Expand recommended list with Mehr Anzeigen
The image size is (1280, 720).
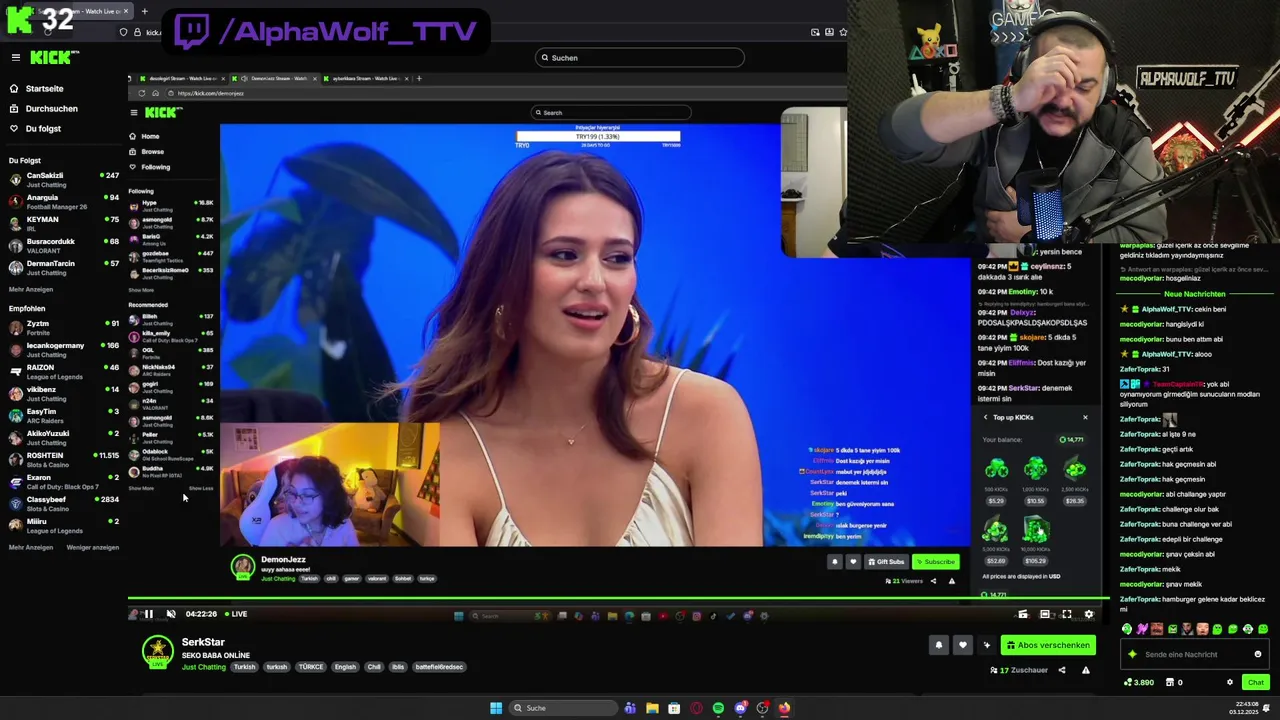point(31,548)
